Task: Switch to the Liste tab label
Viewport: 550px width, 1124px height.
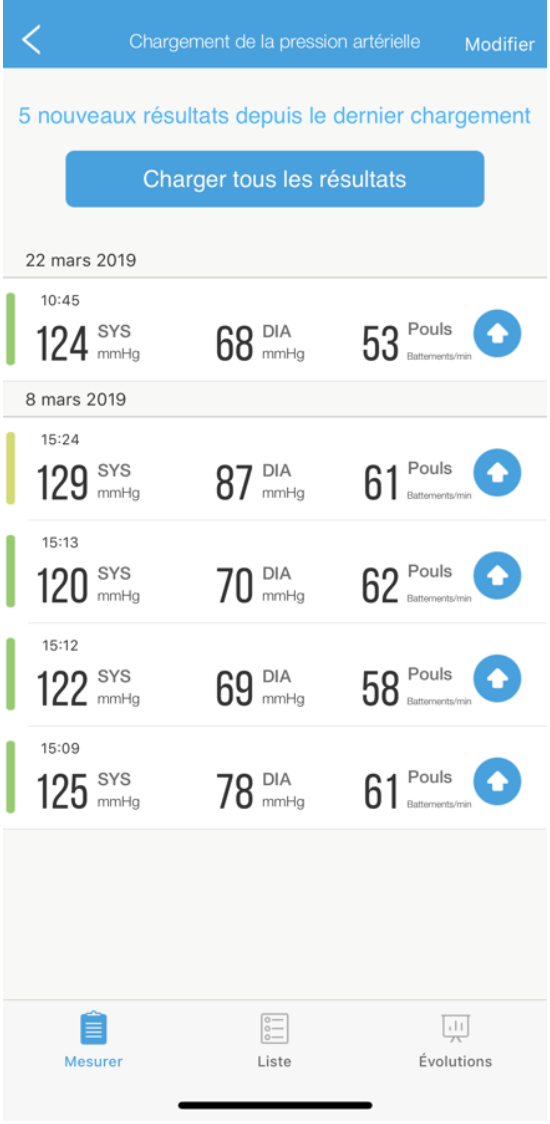Action: click(x=274, y=1062)
